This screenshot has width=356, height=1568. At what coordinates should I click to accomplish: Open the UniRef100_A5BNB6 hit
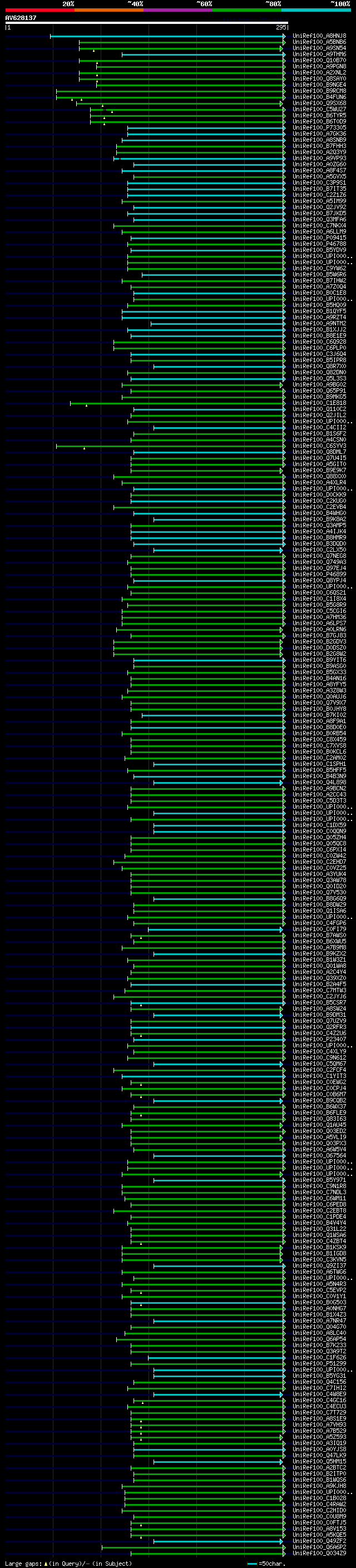tap(319, 42)
